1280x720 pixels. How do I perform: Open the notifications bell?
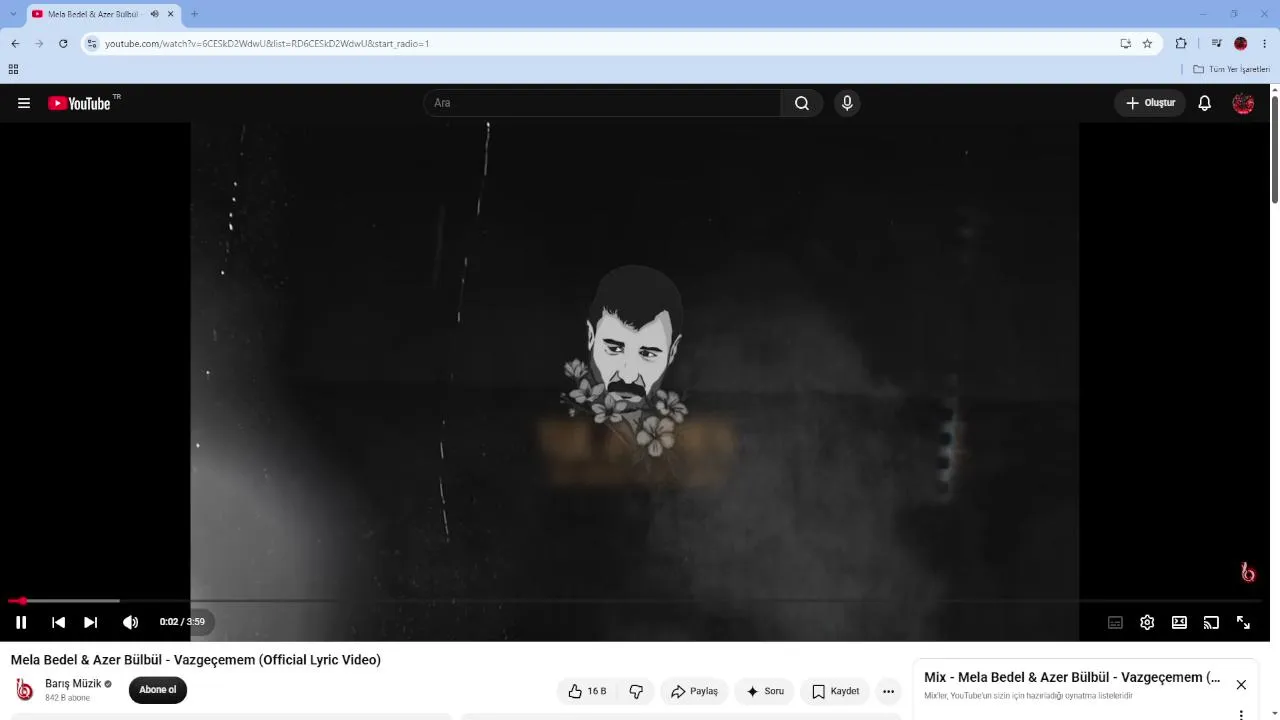1205,103
